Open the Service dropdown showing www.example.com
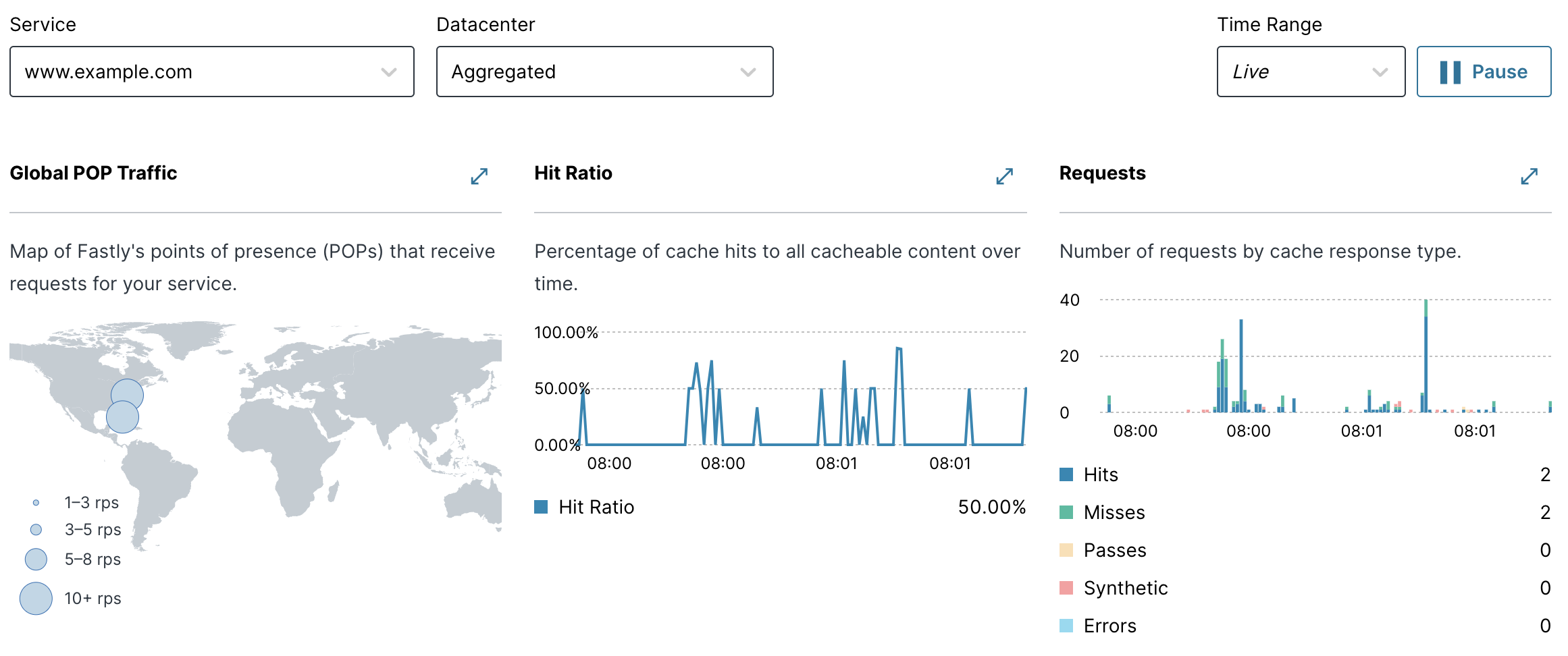 pyautogui.click(x=211, y=72)
